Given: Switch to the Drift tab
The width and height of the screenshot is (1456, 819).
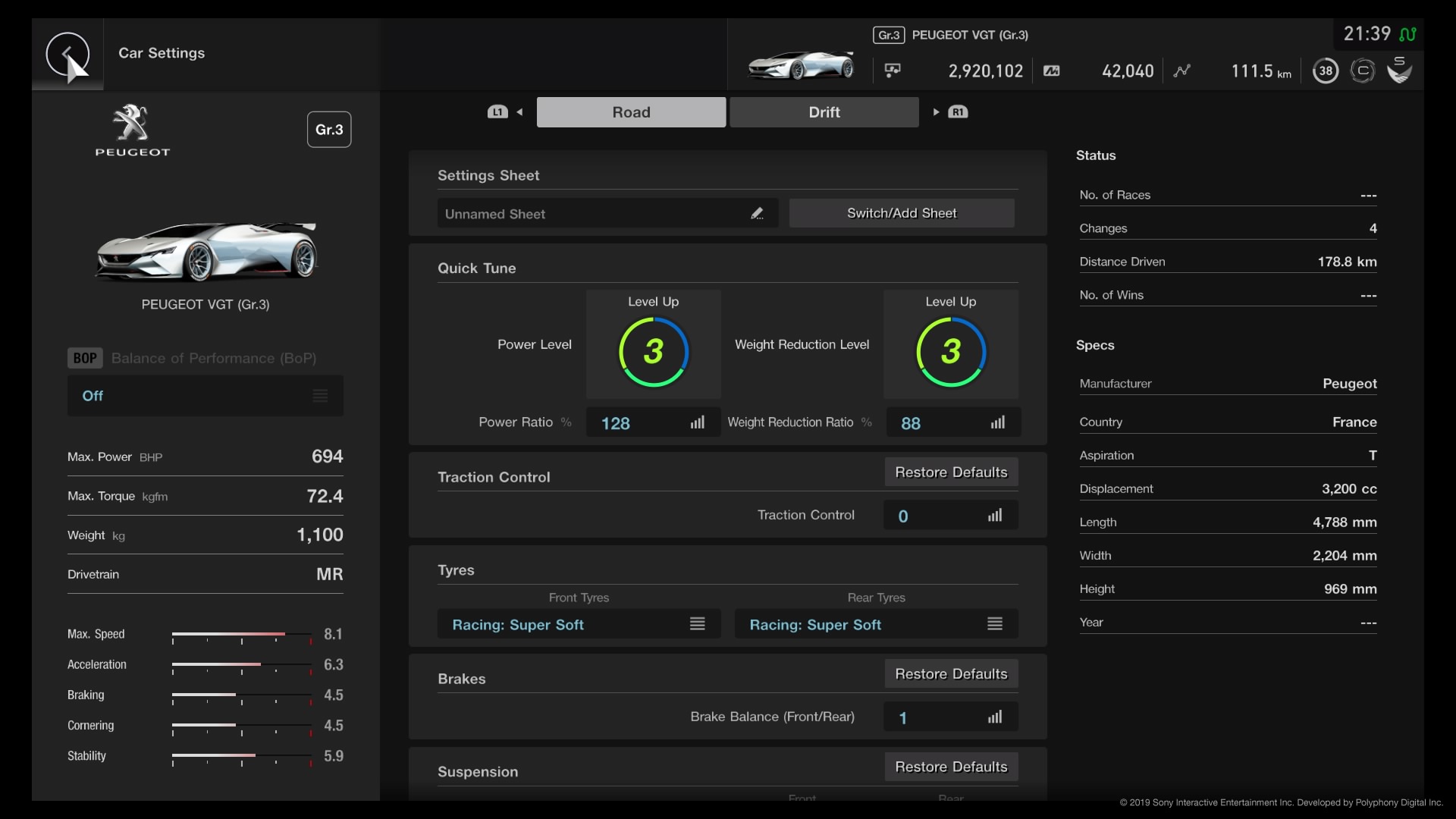Looking at the screenshot, I should tap(824, 112).
